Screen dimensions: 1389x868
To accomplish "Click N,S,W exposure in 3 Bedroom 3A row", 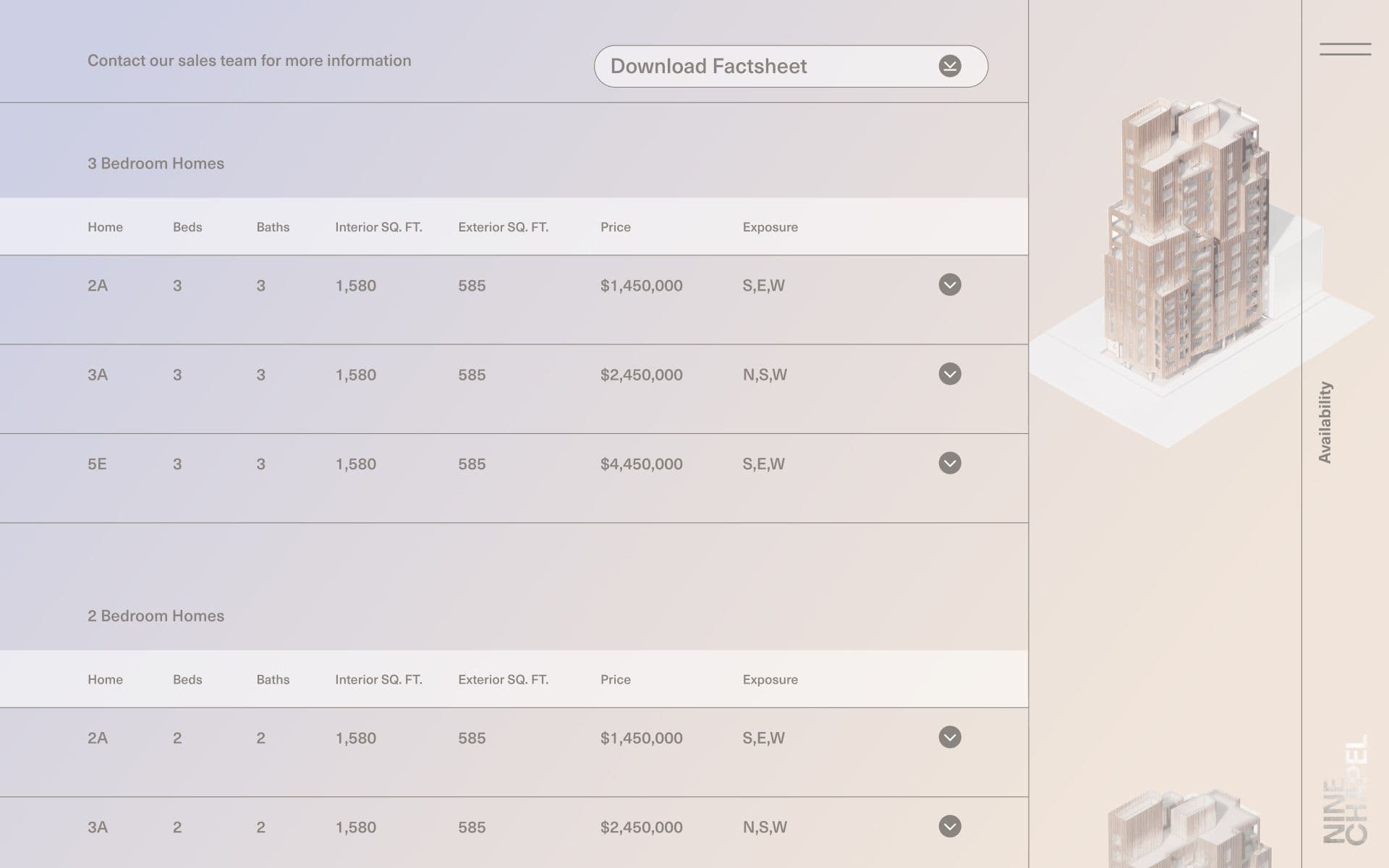I will coord(765,375).
